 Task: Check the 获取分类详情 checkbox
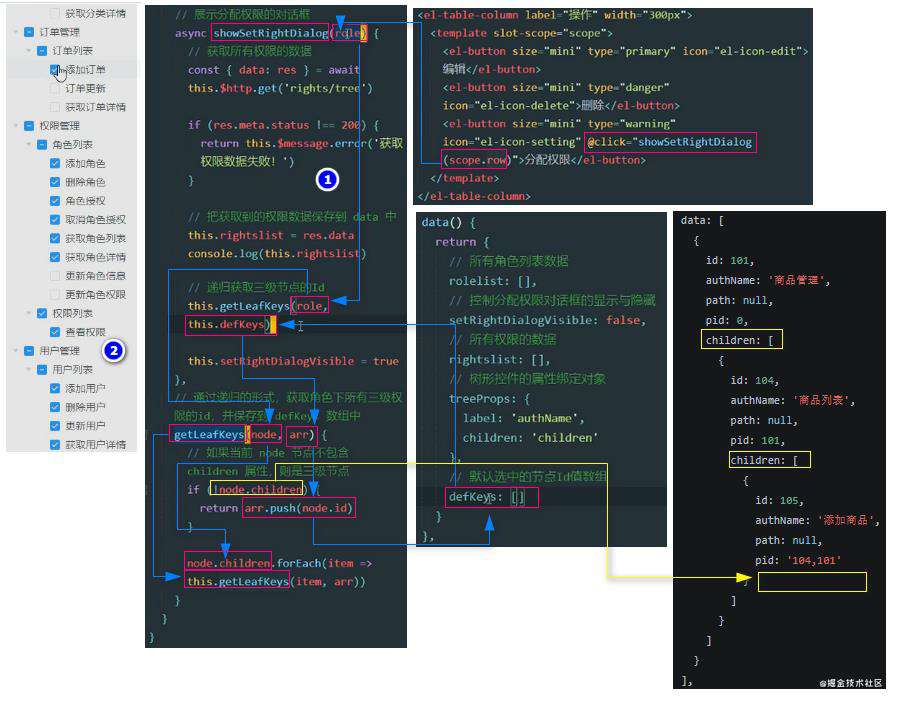[55, 13]
